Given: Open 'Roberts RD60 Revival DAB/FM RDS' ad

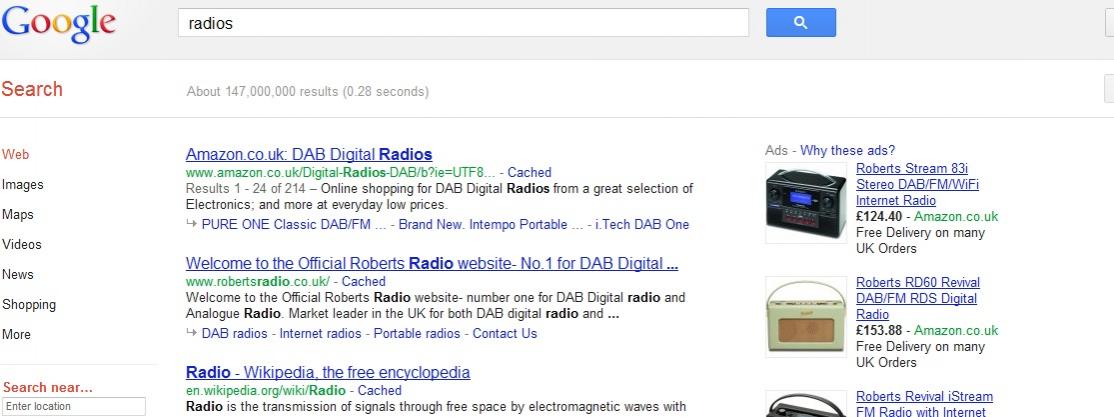Looking at the screenshot, I should [918, 298].
